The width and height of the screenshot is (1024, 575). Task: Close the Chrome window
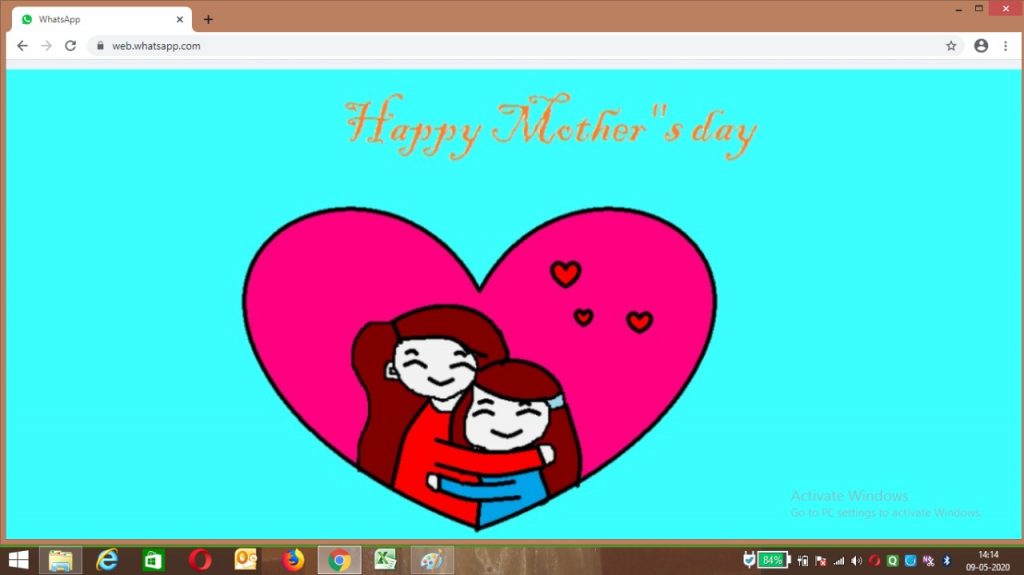(1006, 8)
